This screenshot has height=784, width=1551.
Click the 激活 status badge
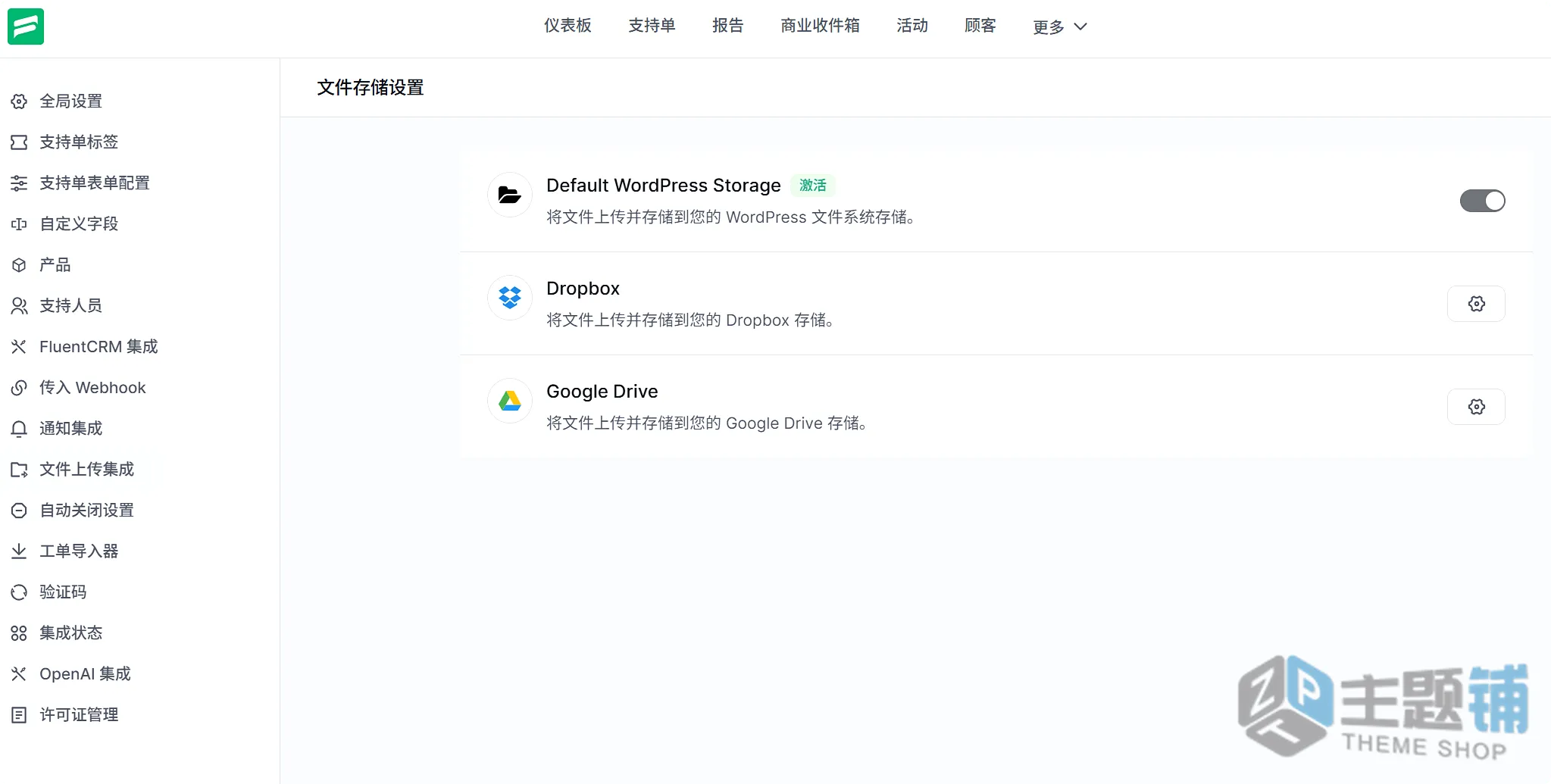click(813, 186)
